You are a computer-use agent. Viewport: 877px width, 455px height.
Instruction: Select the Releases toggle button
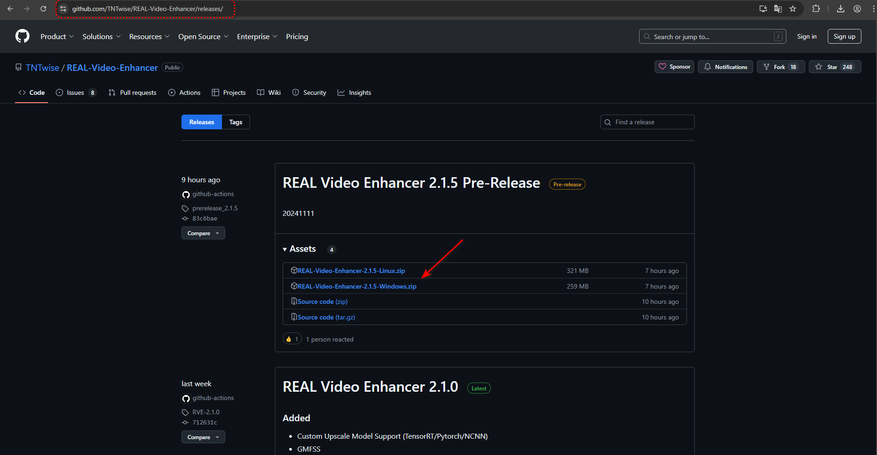[201, 122]
